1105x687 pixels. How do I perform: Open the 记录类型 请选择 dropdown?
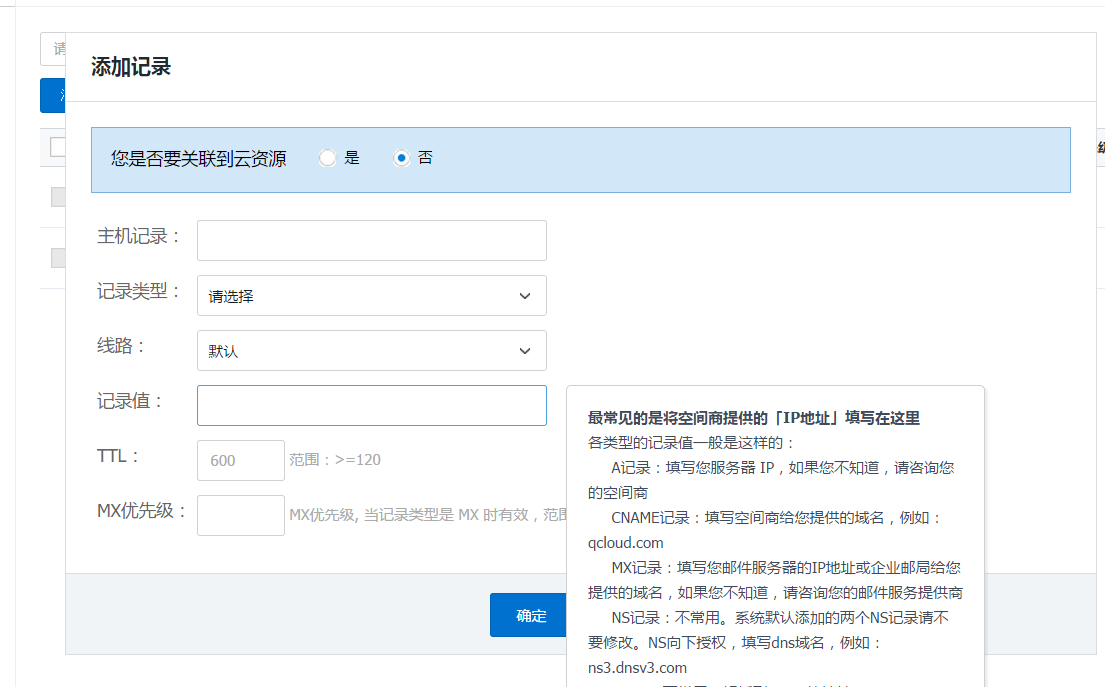click(371, 295)
